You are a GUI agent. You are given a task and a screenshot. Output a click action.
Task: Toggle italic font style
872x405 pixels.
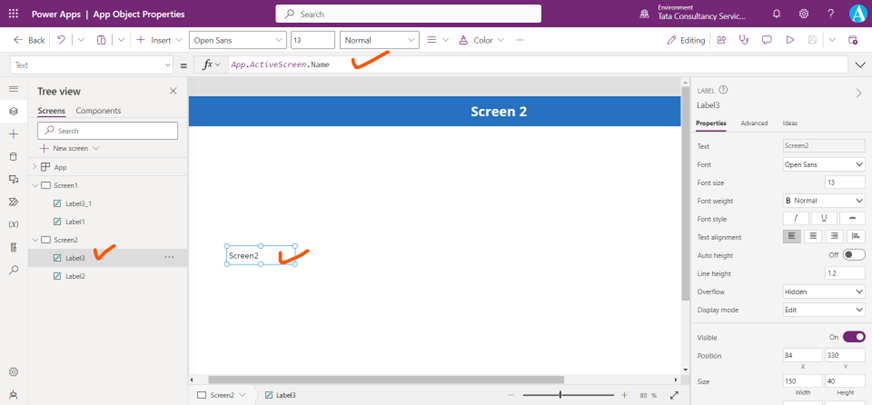[796, 218]
